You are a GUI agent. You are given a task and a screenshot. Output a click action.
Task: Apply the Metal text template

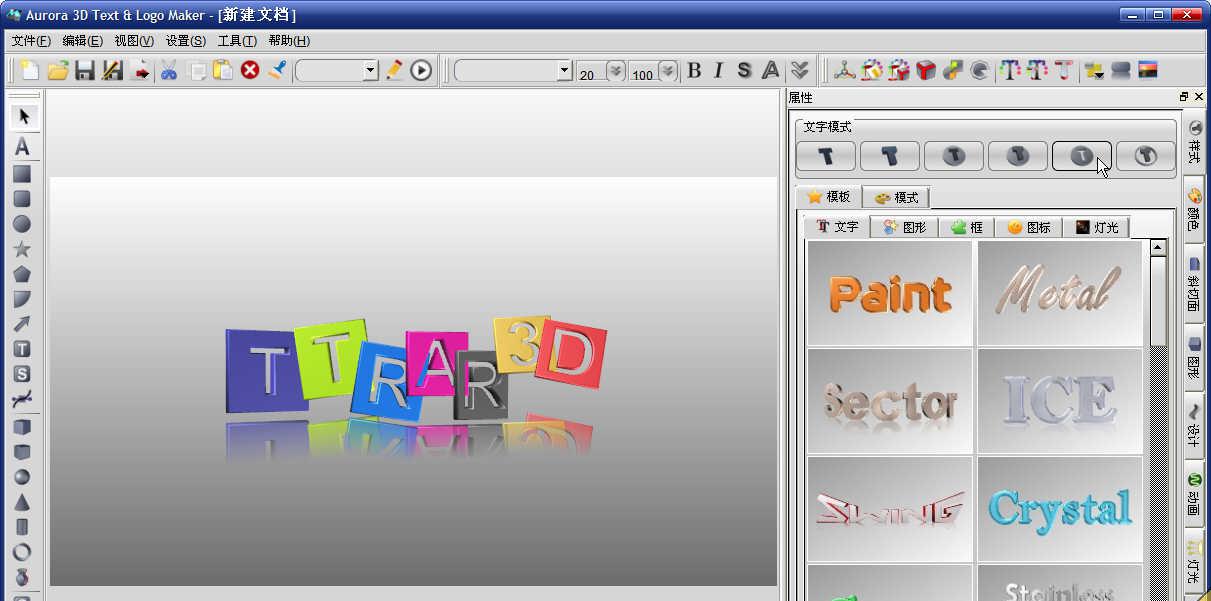pos(1060,293)
